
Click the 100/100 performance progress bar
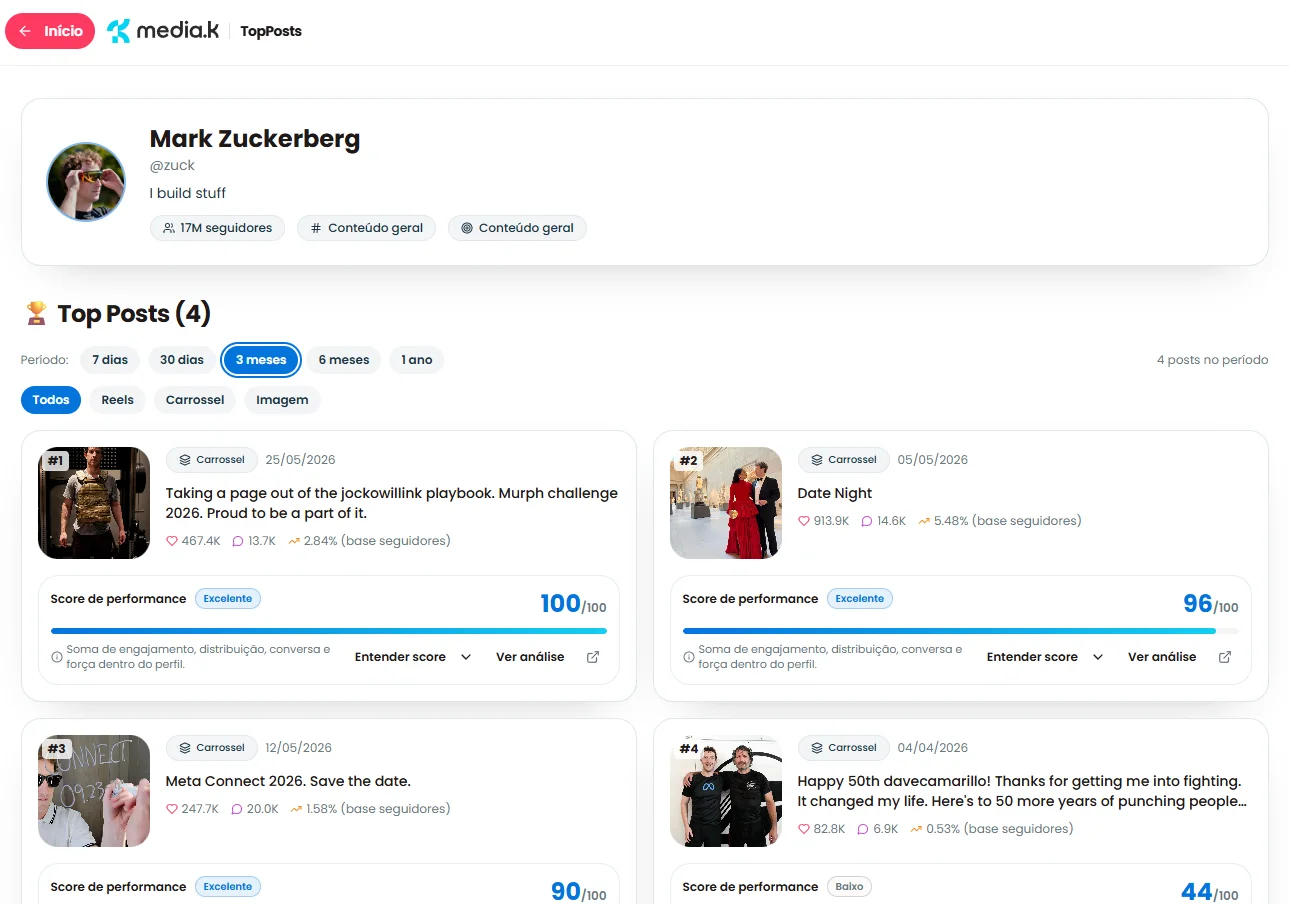point(329,631)
